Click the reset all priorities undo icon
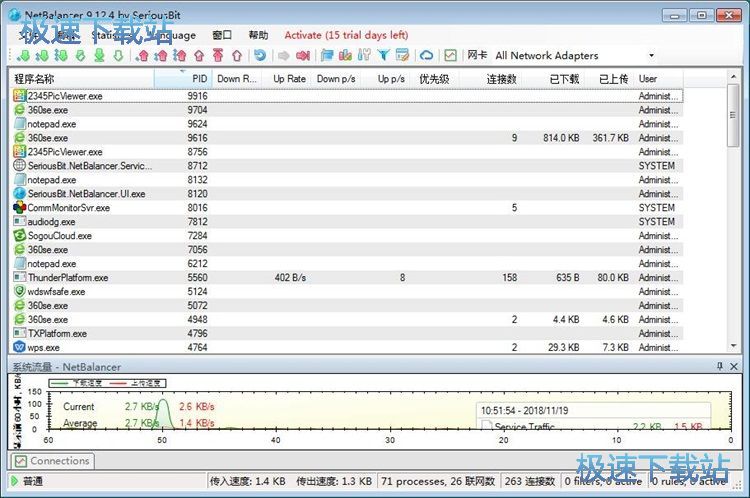This screenshot has width=750, height=498. pyautogui.click(x=260, y=56)
